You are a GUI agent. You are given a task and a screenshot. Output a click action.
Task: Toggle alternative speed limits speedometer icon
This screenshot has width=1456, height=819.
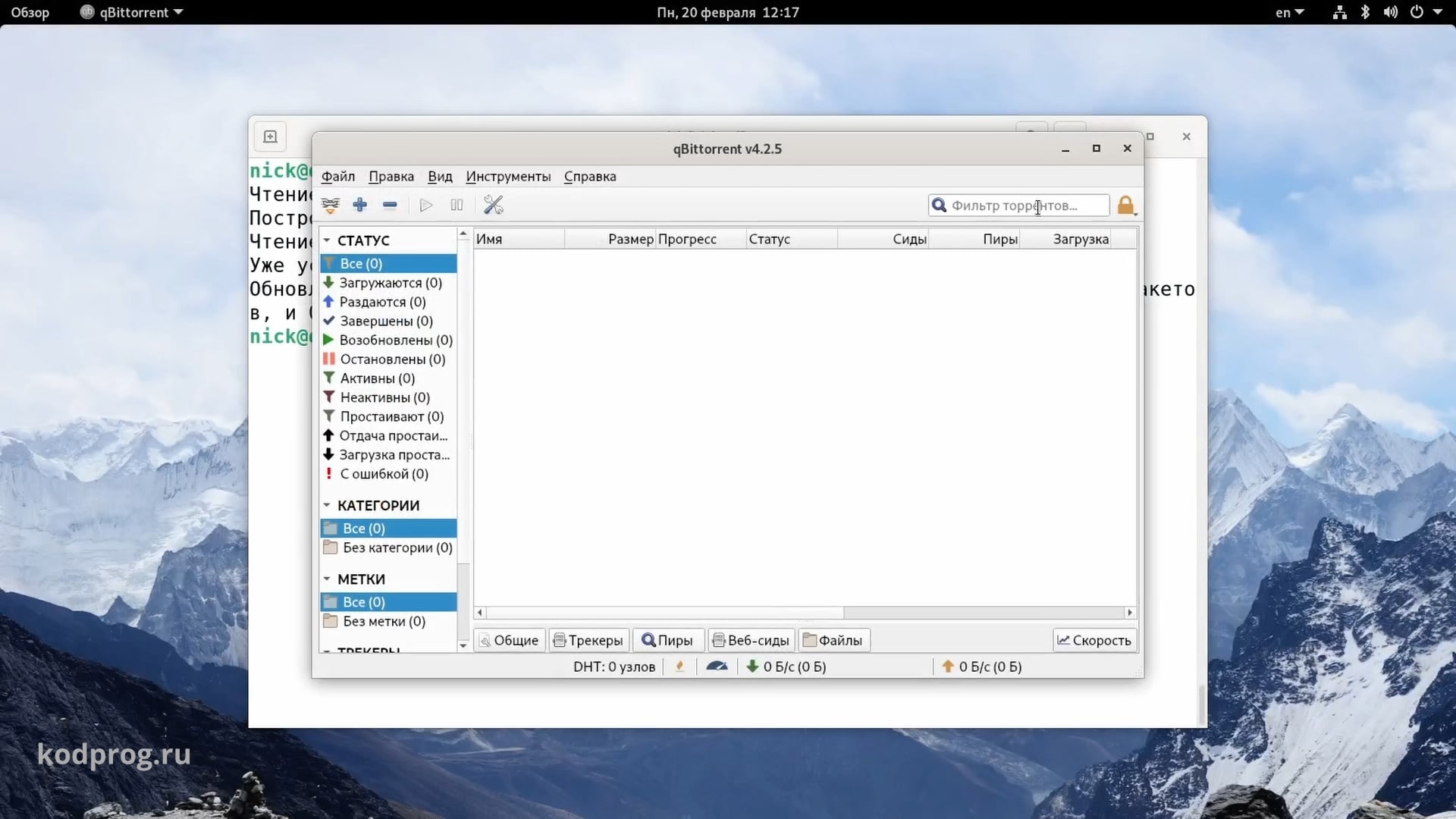(717, 667)
